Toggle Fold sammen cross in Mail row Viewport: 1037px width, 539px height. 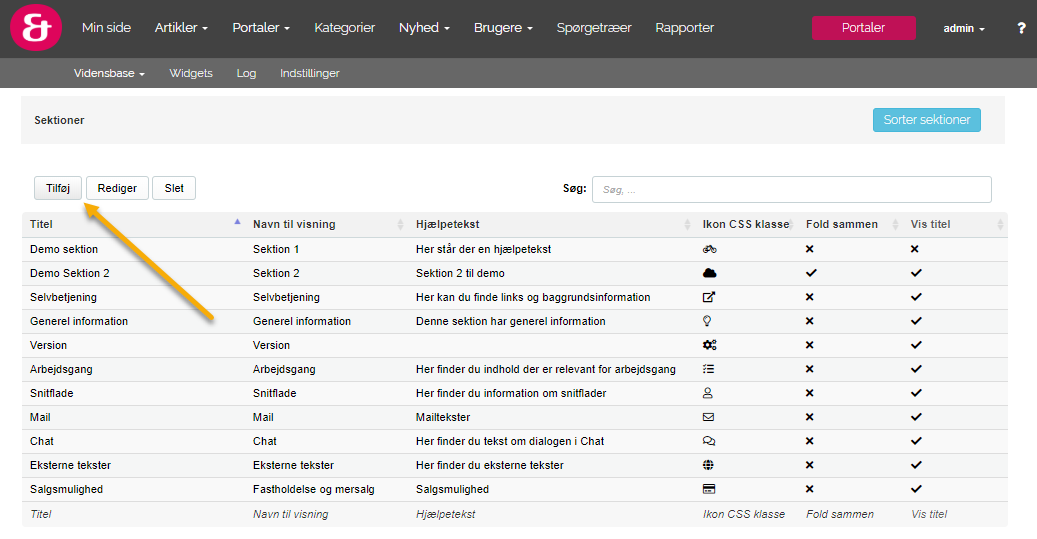coord(811,417)
